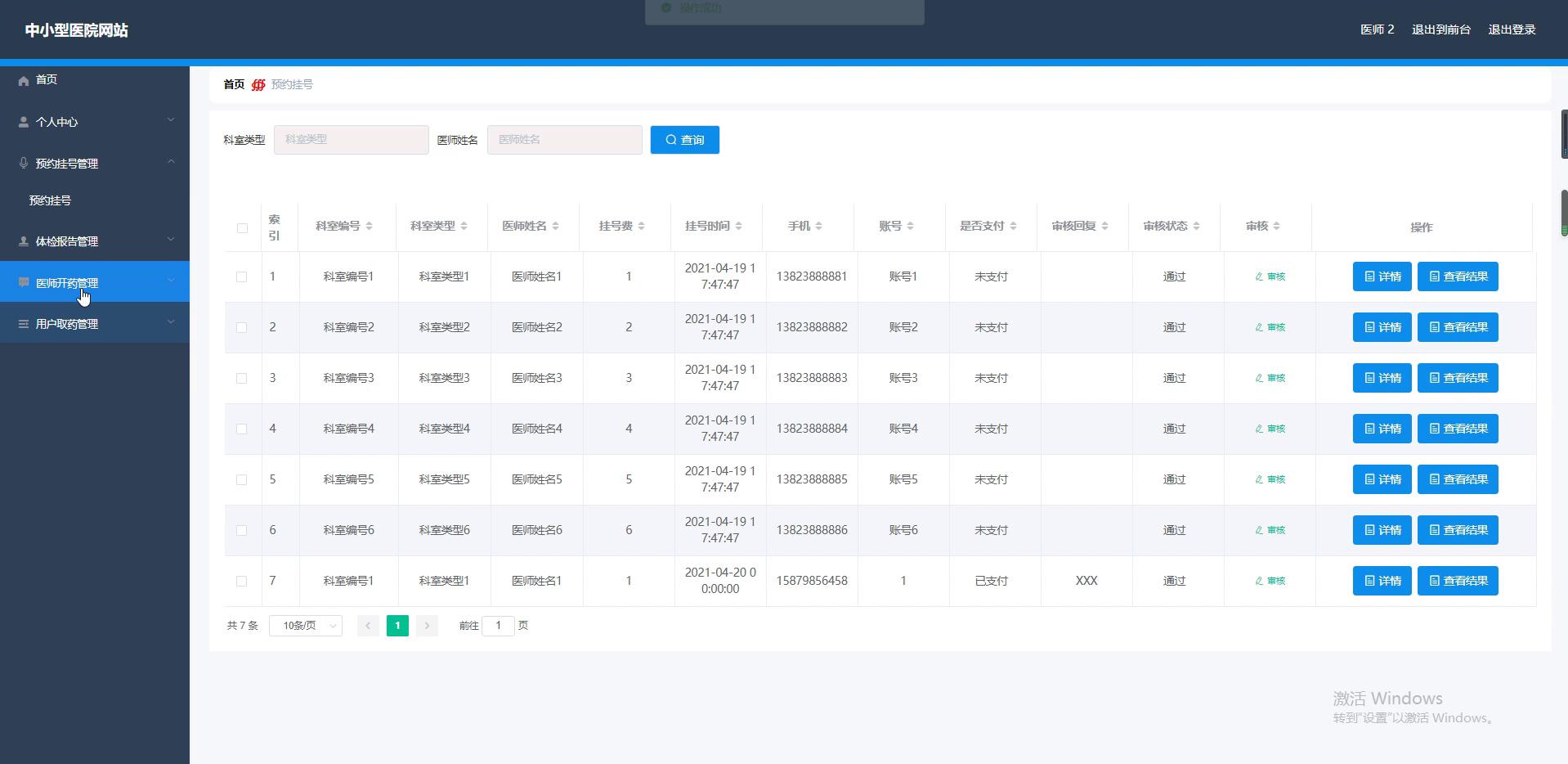
Task: Collapse the 预约挂号管理 menu chevron
Action: pyautogui.click(x=171, y=162)
